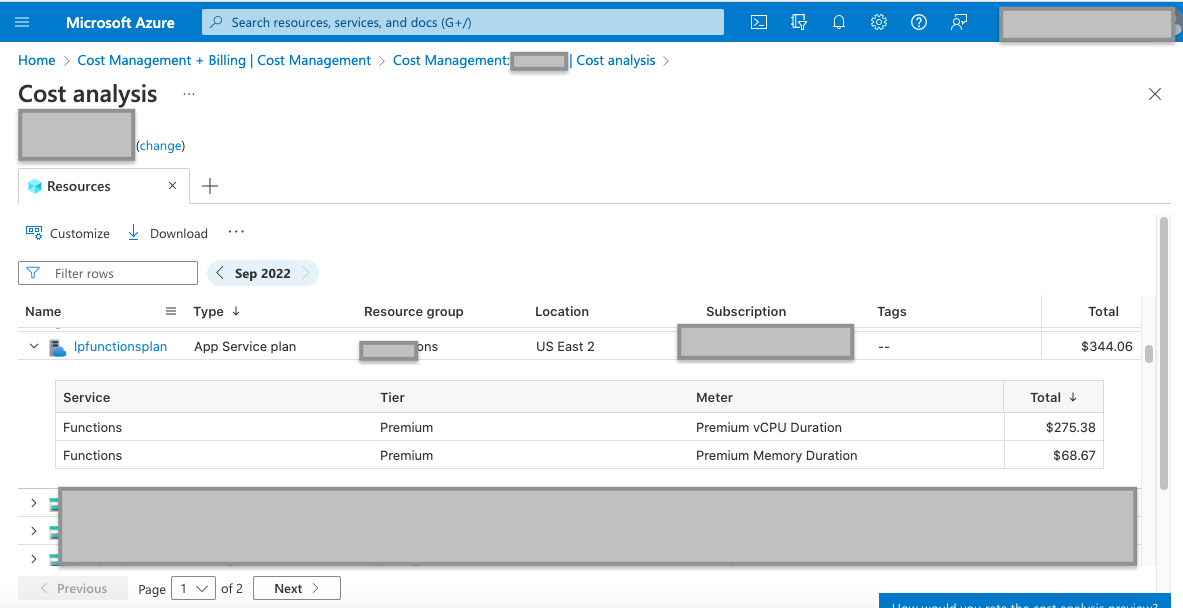1183x608 pixels.
Task: Open the Sep 2022 date picker
Action: (x=263, y=273)
